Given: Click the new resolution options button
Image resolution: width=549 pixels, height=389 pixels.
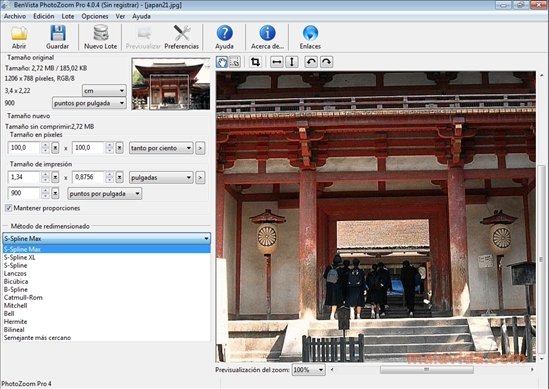Looking at the screenshot, I should [x=55, y=193].
